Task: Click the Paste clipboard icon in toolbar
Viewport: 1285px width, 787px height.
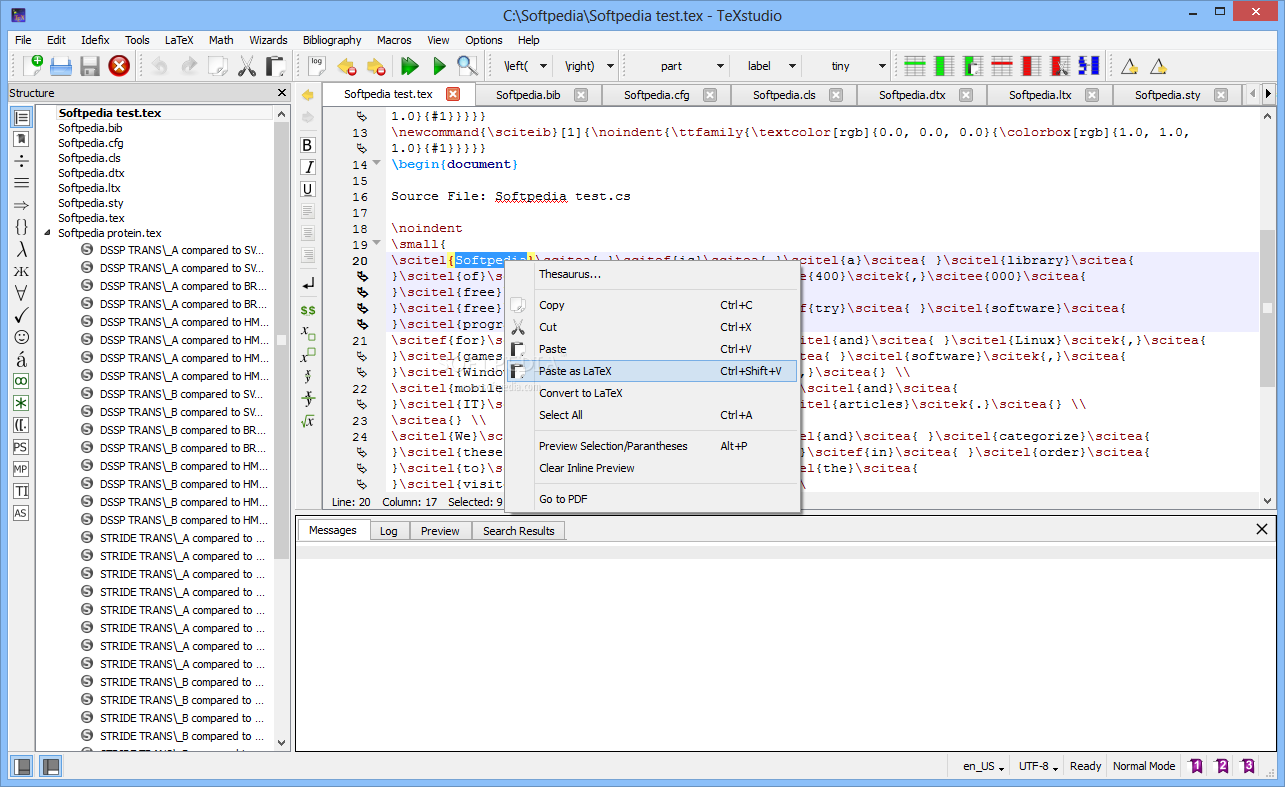Action: 275,66
